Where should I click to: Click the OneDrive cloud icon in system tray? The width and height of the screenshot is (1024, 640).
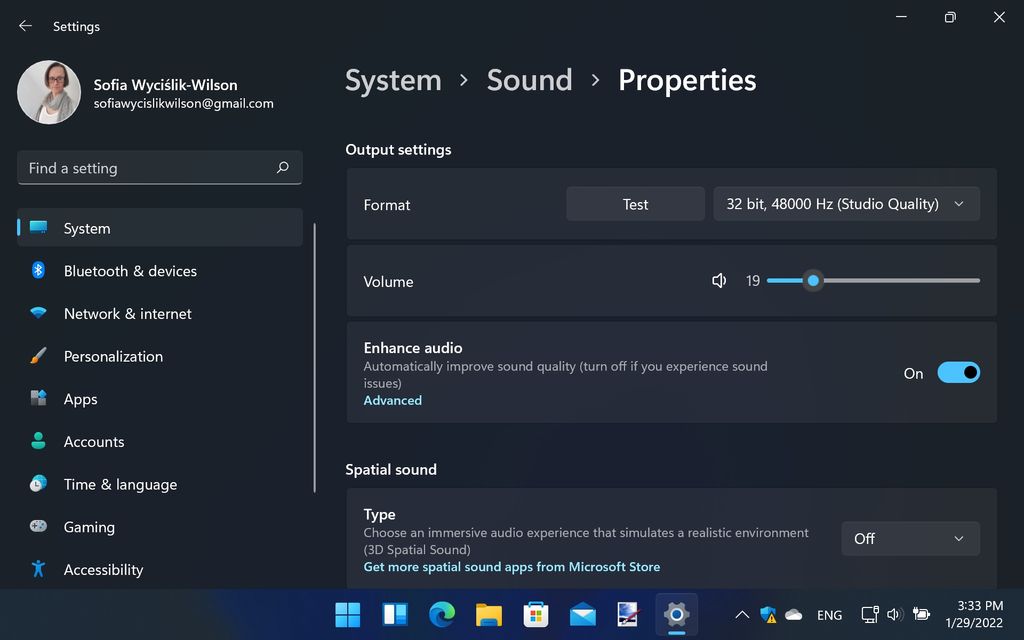pyautogui.click(x=793, y=615)
